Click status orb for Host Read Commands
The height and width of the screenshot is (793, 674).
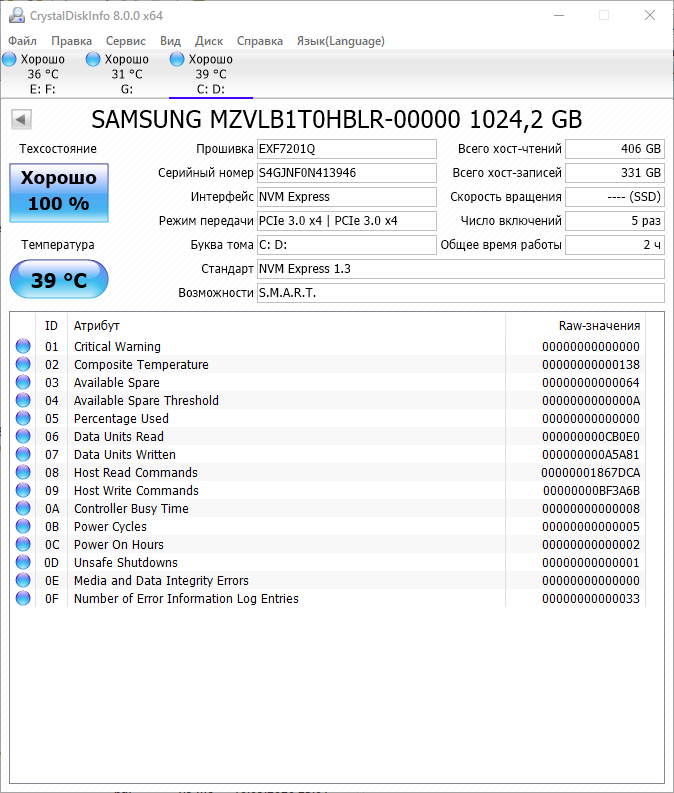(23, 472)
